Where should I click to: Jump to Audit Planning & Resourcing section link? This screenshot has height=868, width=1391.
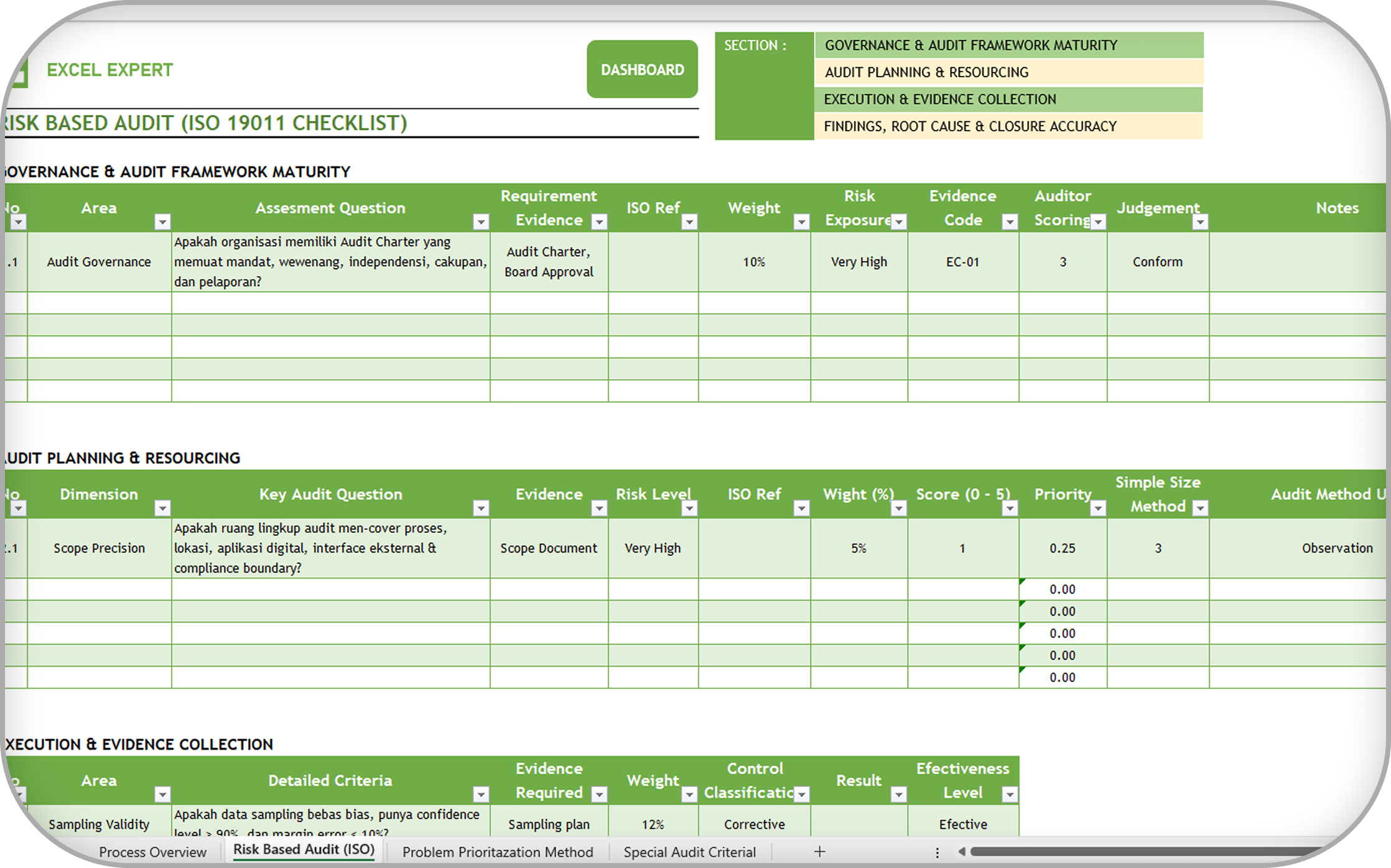point(926,72)
